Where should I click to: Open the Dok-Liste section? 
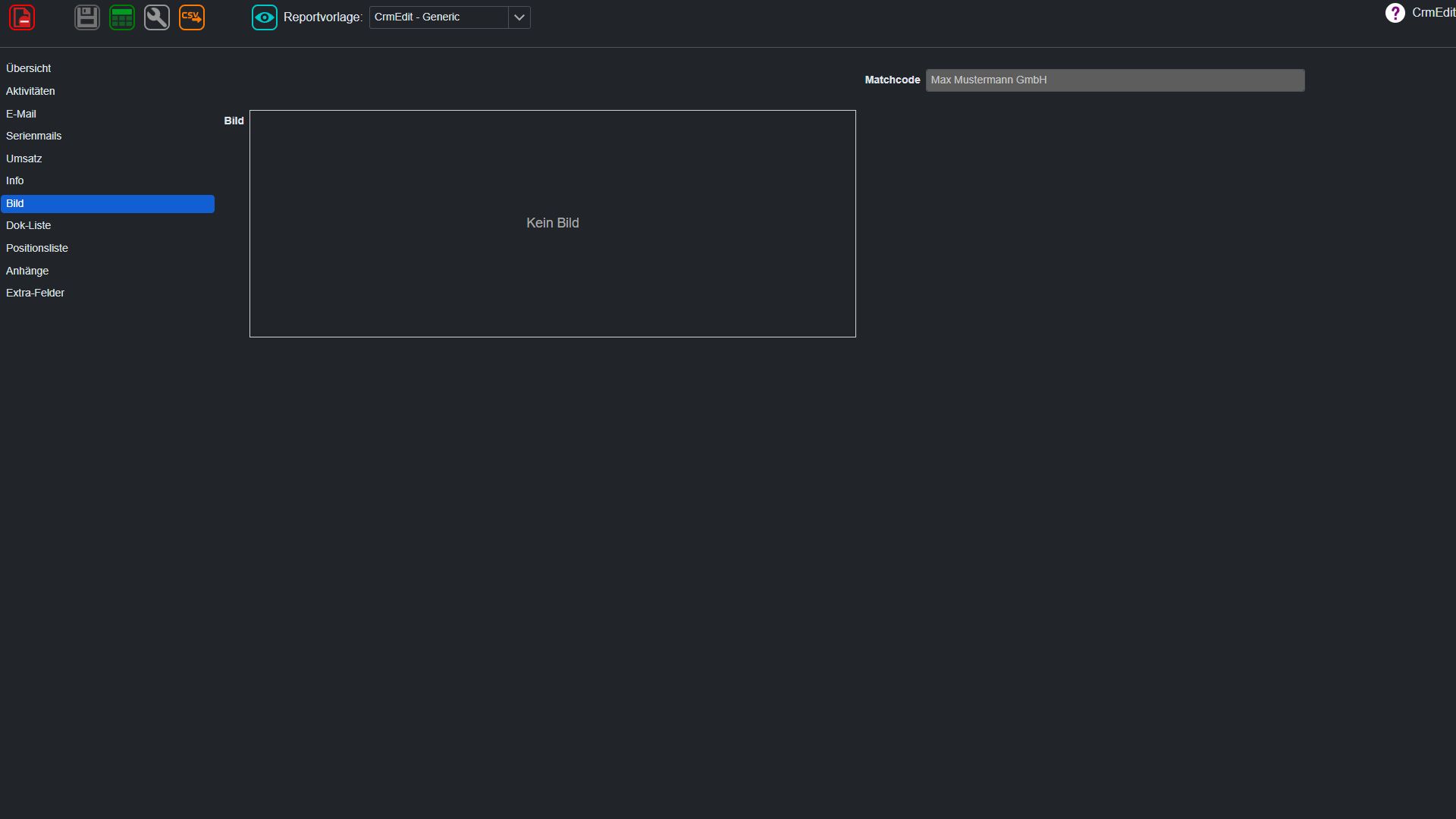[108, 226]
